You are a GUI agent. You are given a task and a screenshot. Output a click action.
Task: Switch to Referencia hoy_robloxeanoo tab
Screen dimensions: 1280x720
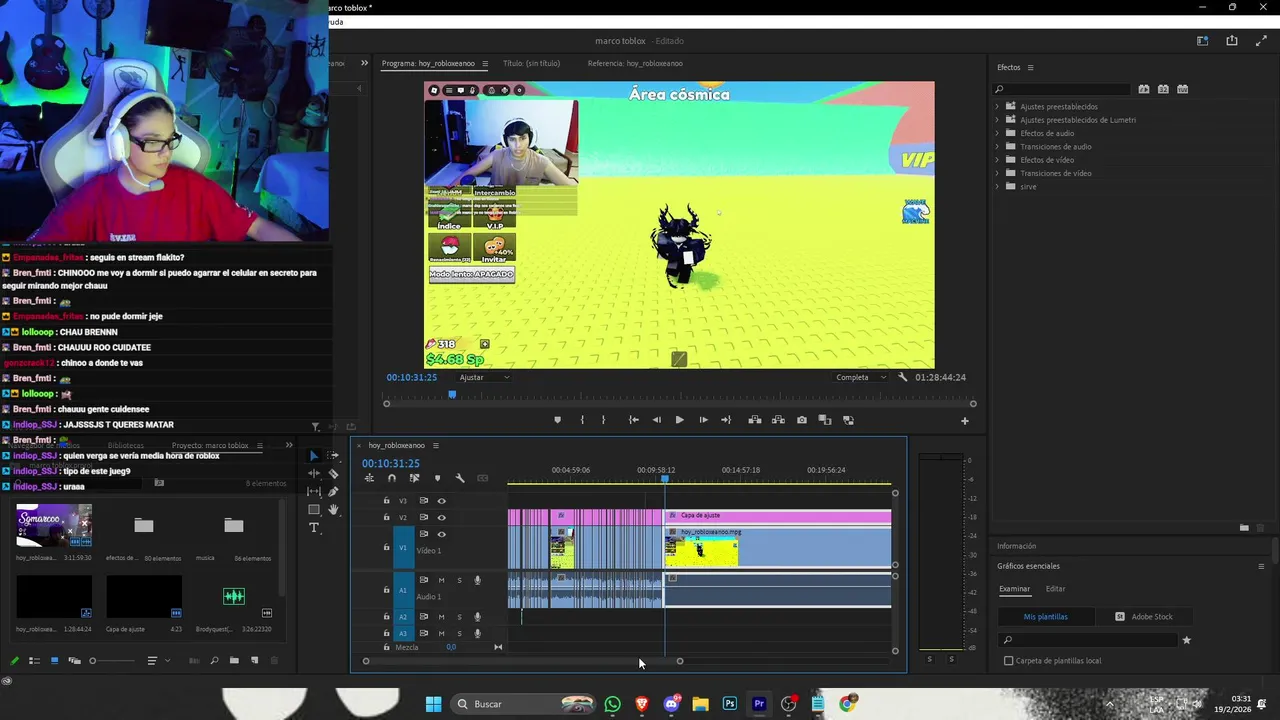pos(635,63)
